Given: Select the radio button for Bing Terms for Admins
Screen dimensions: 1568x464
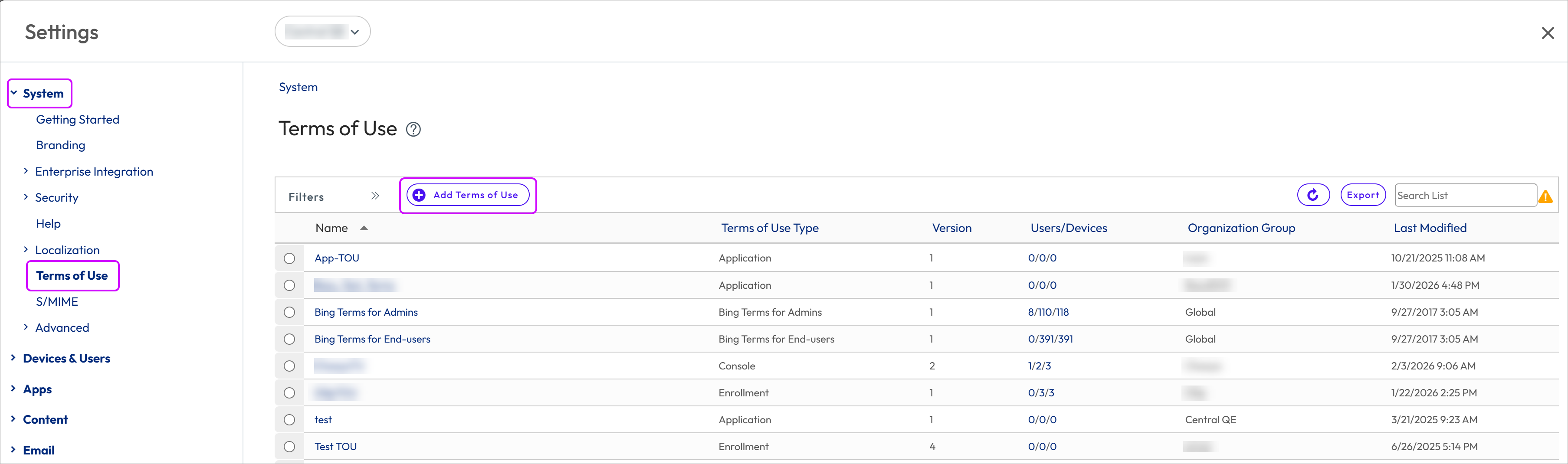Looking at the screenshot, I should coord(289,312).
